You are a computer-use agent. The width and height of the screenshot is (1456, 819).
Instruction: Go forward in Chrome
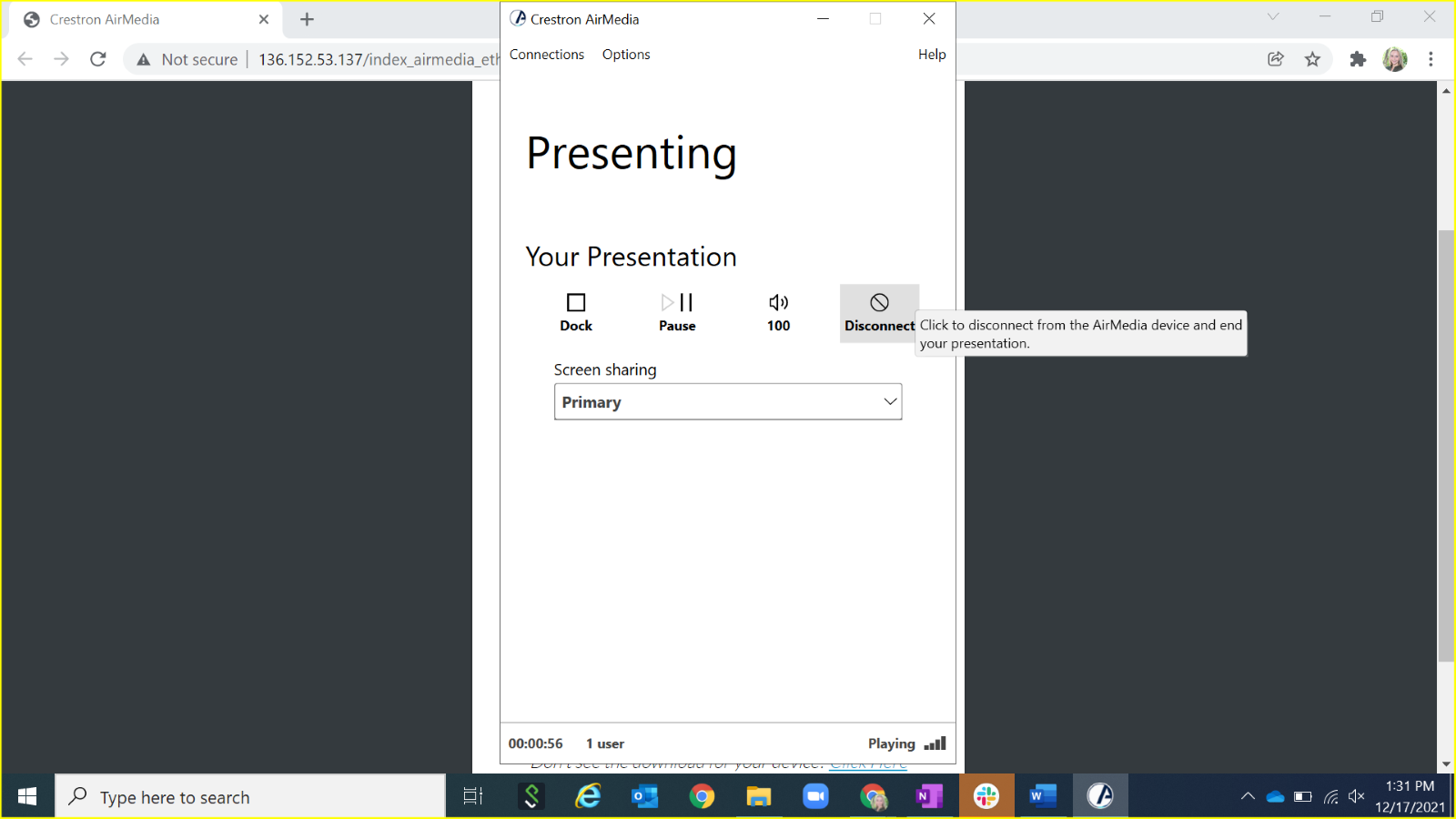61,59
